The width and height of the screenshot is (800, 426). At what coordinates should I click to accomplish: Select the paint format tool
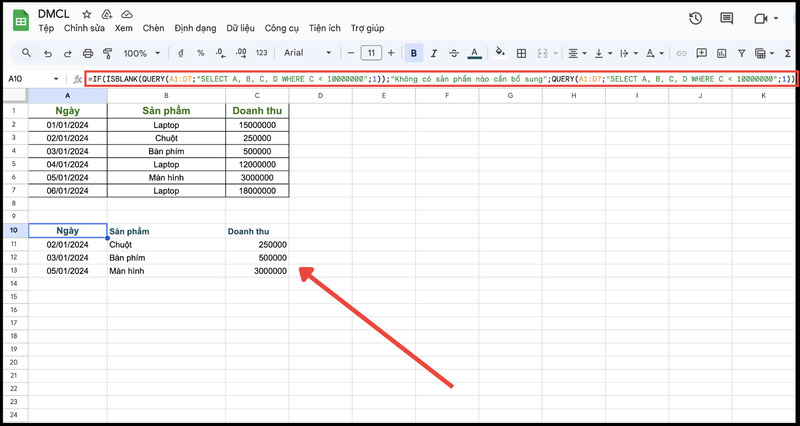tap(108, 53)
